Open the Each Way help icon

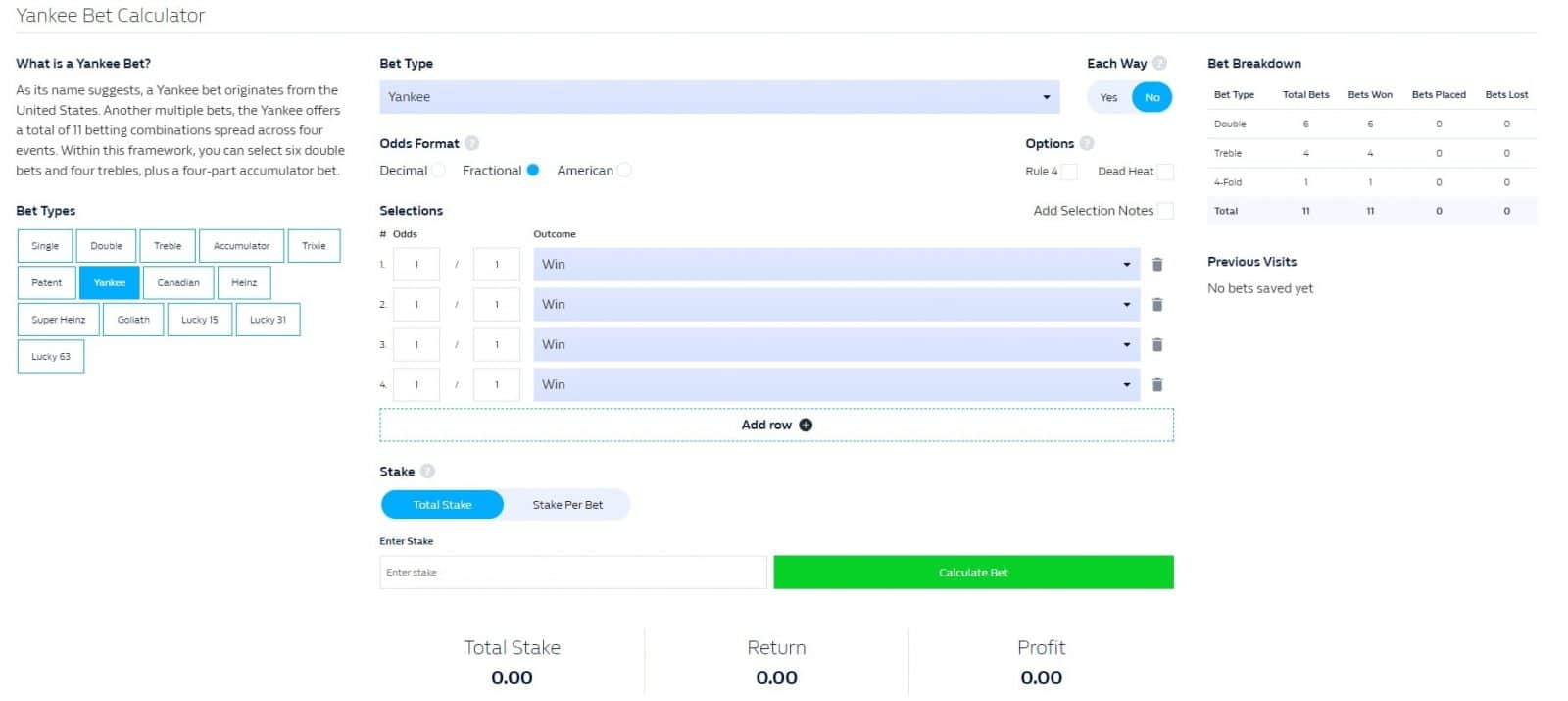point(1159,63)
